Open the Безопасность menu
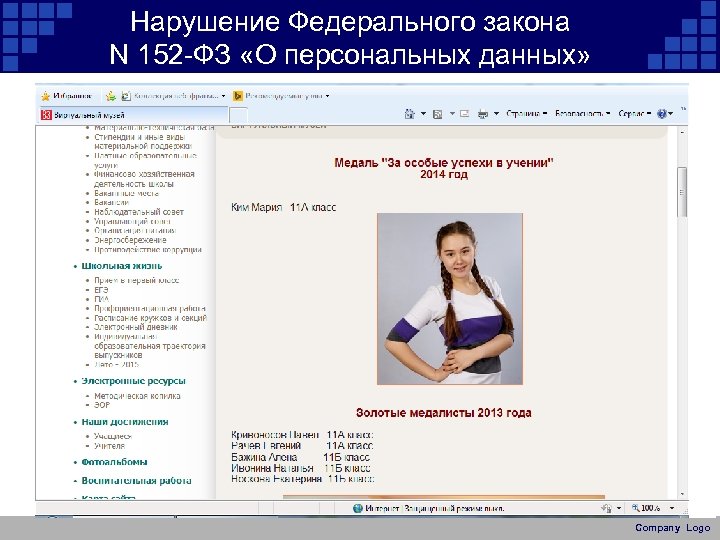Viewport: 720px width, 540px height. 582,113
